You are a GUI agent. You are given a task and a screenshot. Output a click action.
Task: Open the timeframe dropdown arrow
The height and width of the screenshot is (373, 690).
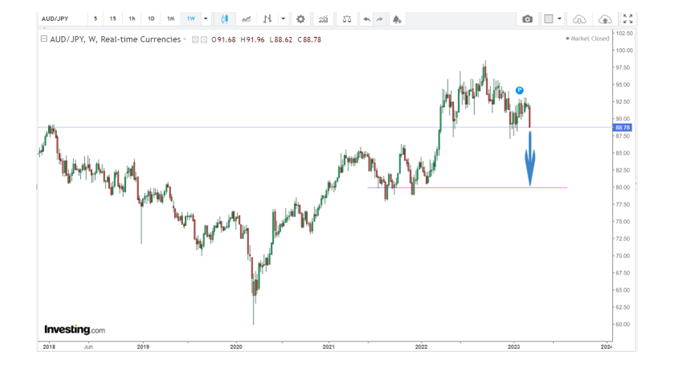pyautogui.click(x=206, y=19)
